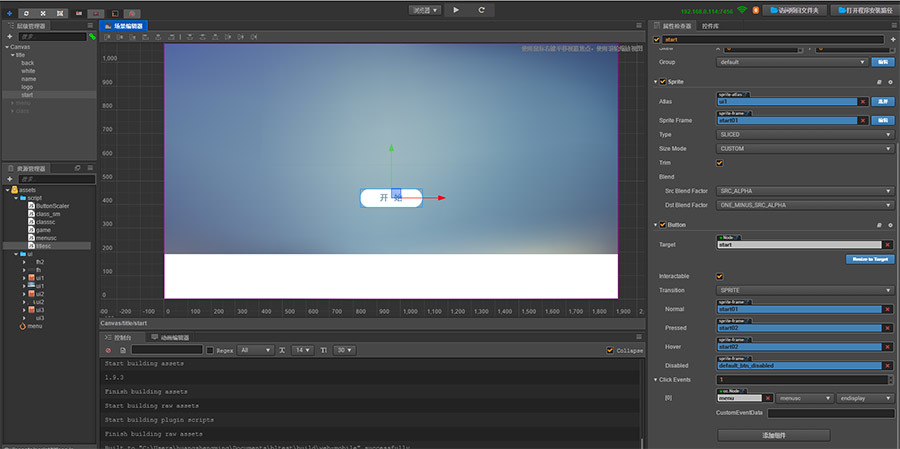
Task: Click the add node plus icon in hierarchy
Action: [9, 36]
